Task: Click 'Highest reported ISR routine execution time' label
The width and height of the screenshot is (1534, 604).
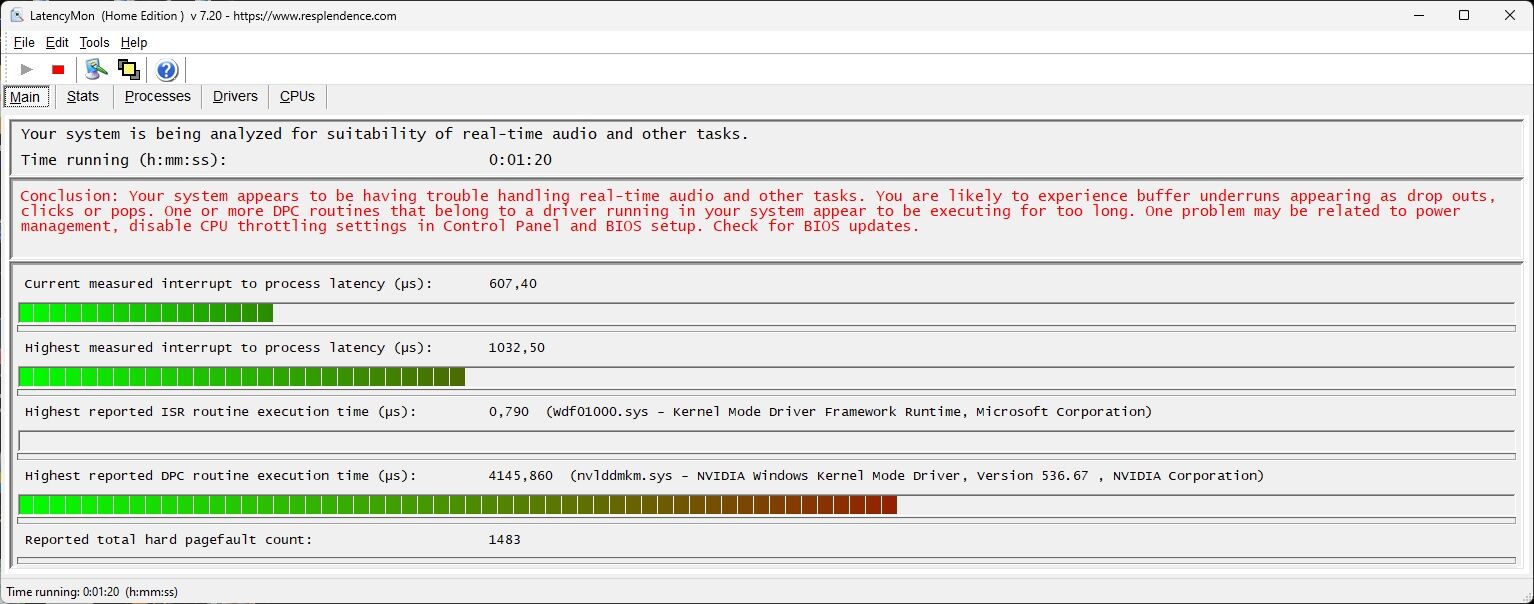Action: [220, 412]
